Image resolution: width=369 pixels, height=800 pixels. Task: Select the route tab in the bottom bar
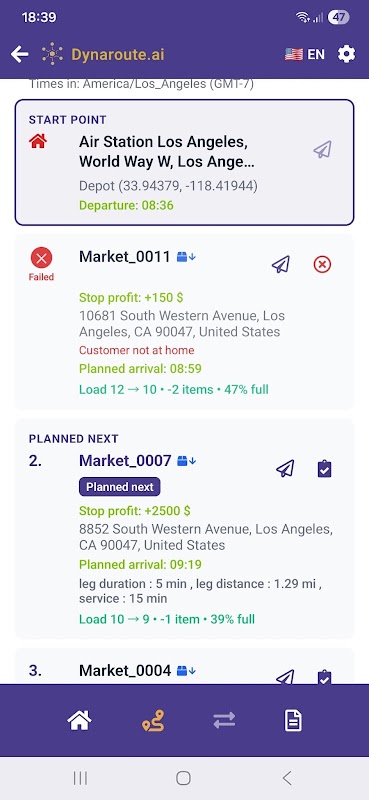[x=153, y=720]
